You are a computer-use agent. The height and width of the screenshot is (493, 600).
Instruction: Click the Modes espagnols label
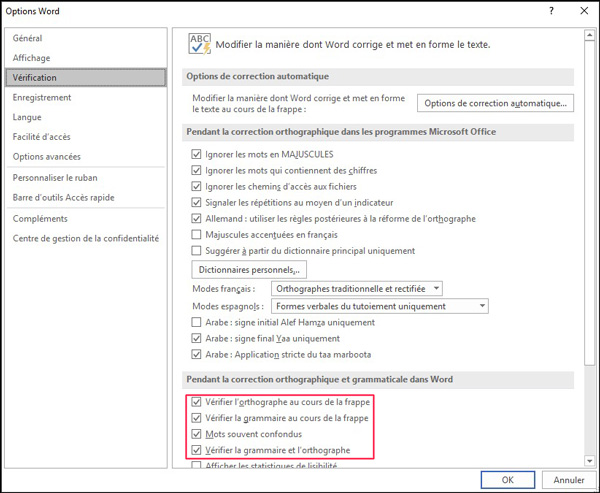228,306
